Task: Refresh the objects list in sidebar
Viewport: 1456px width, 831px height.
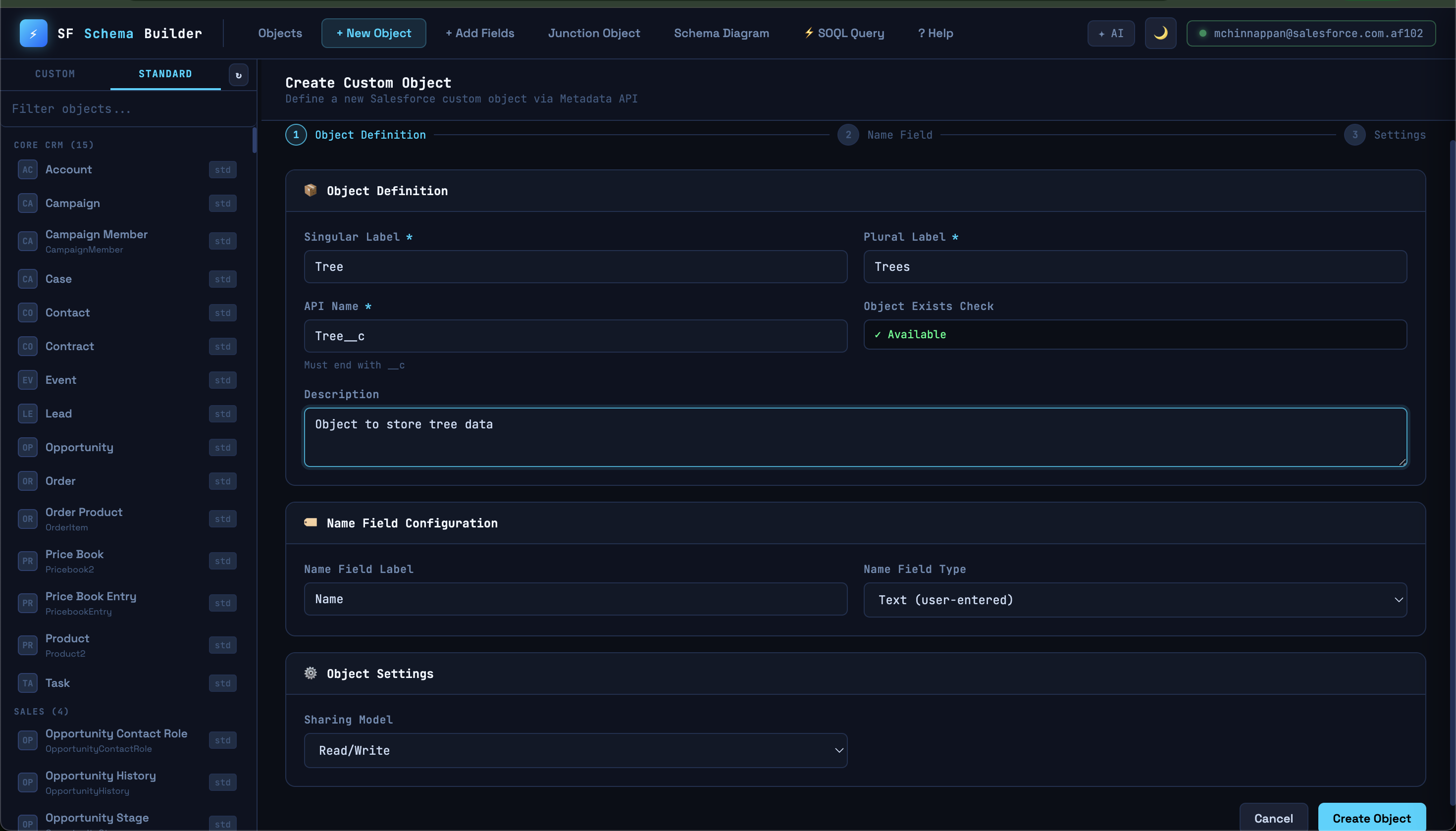Action: tap(239, 75)
